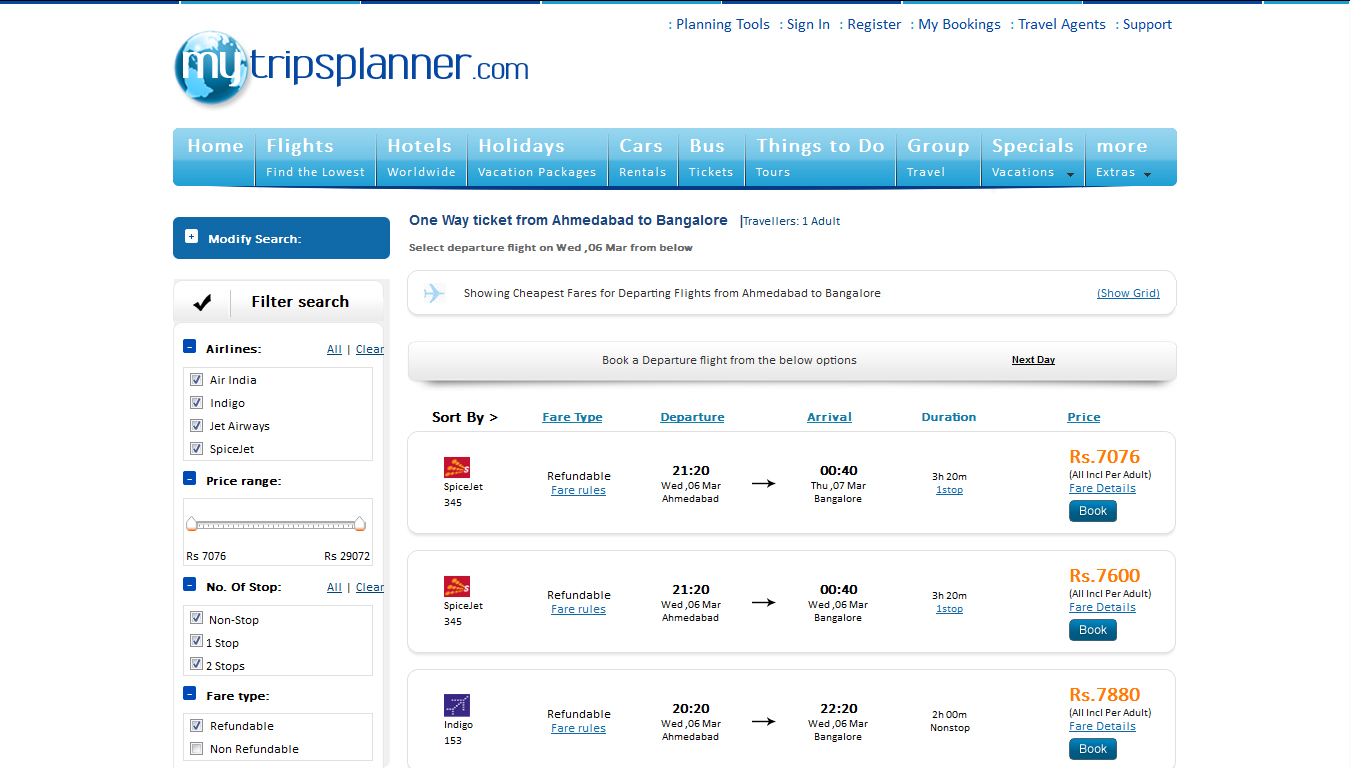Click the Modify Search bar
Screen dimensions: 1350x768
click(281, 238)
